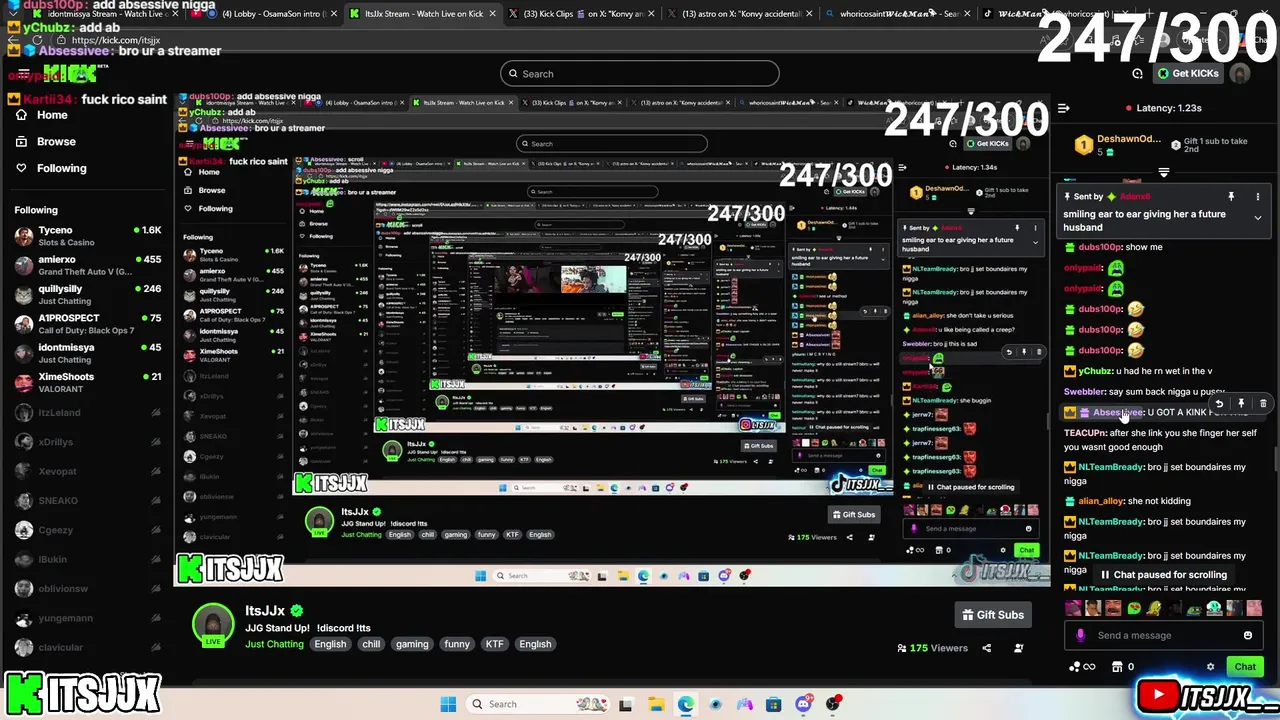Image resolution: width=1280 pixels, height=720 pixels.
Task: Open File Explorer from the taskbar
Action: [x=656, y=704]
